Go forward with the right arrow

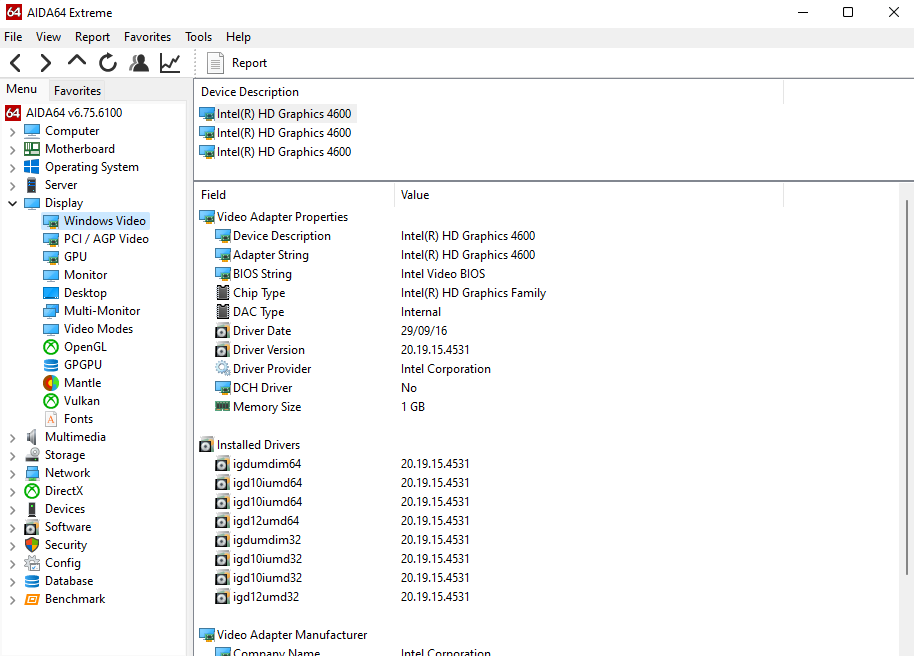45,63
